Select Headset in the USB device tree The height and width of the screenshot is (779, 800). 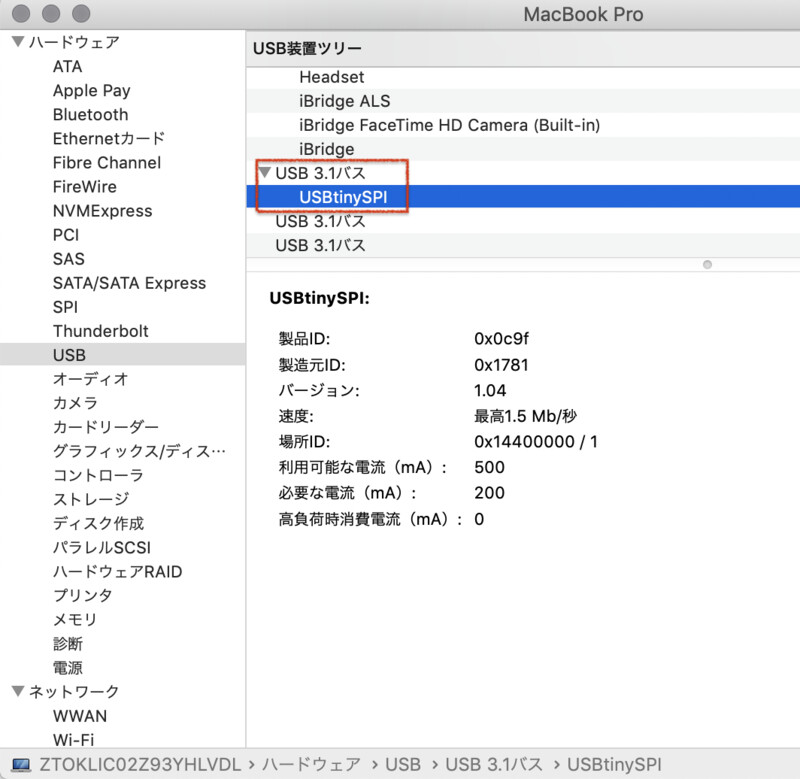click(x=332, y=77)
